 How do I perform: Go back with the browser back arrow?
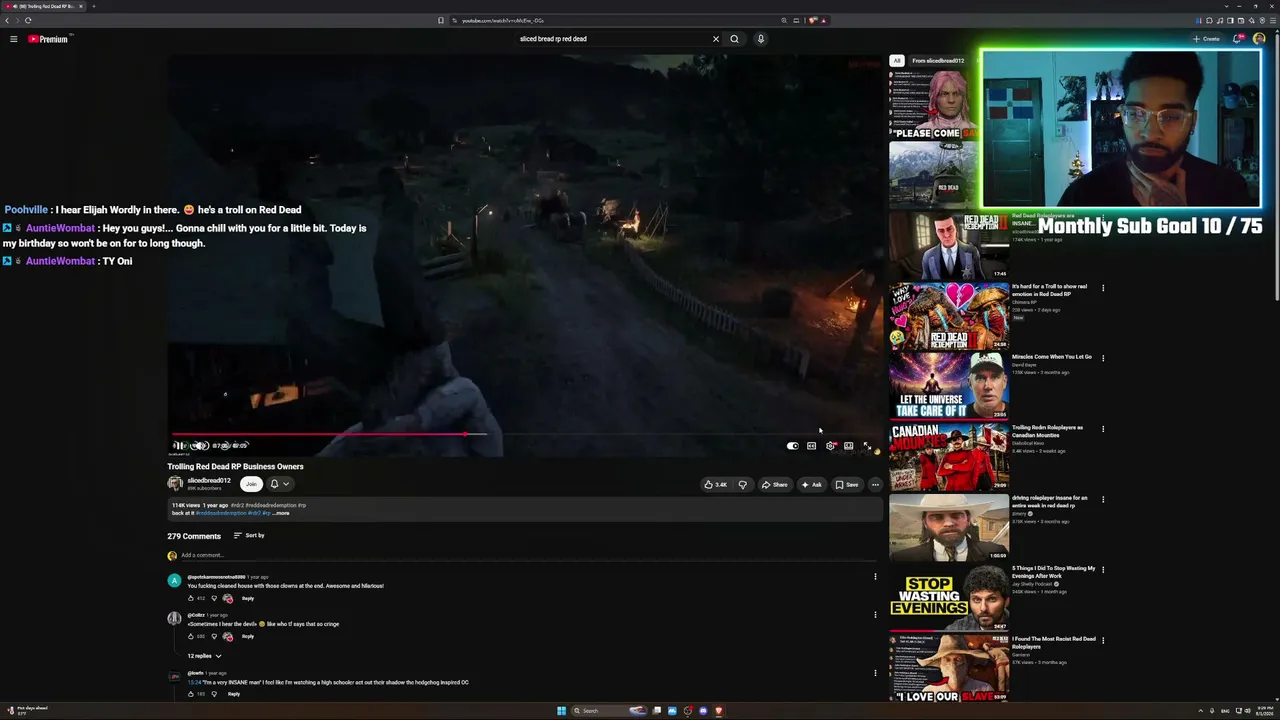[x=7, y=20]
